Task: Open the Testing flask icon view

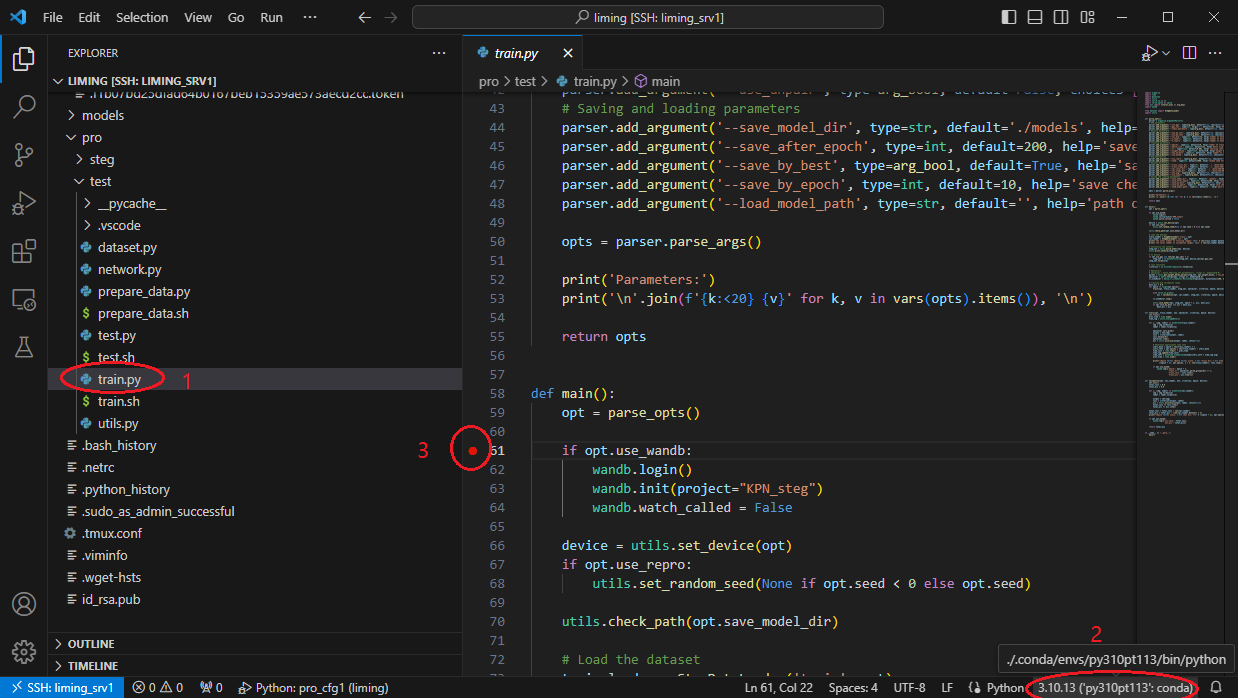Action: 24,347
